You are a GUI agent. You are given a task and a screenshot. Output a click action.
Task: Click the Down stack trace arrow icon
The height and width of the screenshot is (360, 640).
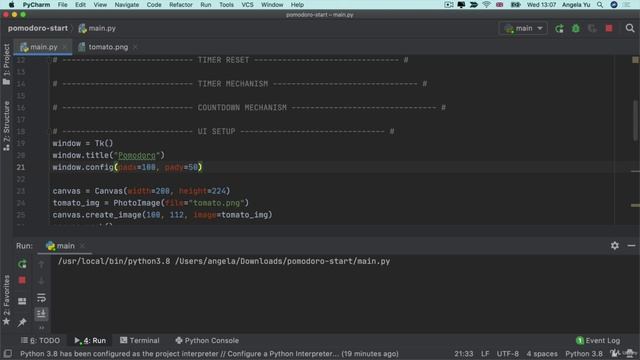tap(41, 280)
